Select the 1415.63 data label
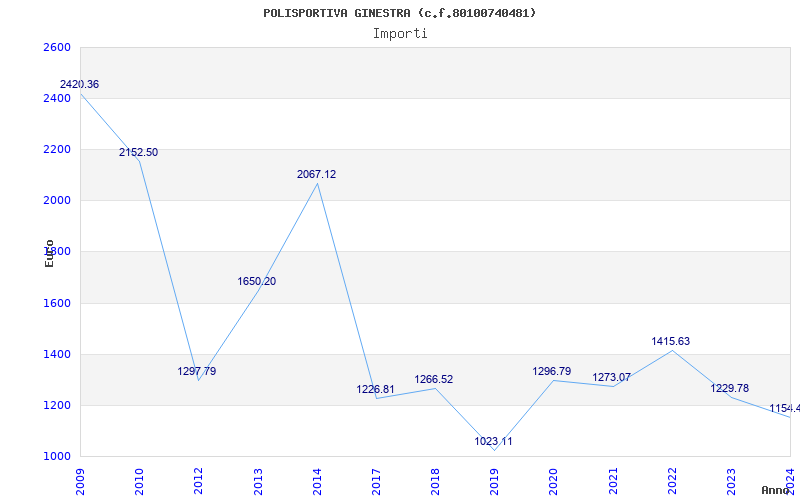This screenshot has width=800, height=500. (x=671, y=341)
